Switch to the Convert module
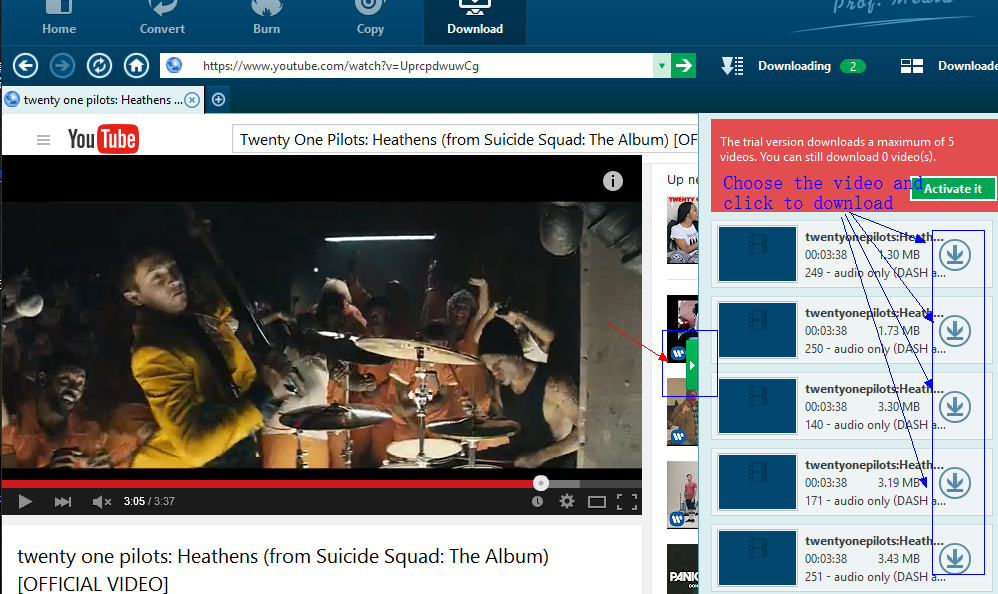This screenshot has height=594, width=998. coord(162,19)
